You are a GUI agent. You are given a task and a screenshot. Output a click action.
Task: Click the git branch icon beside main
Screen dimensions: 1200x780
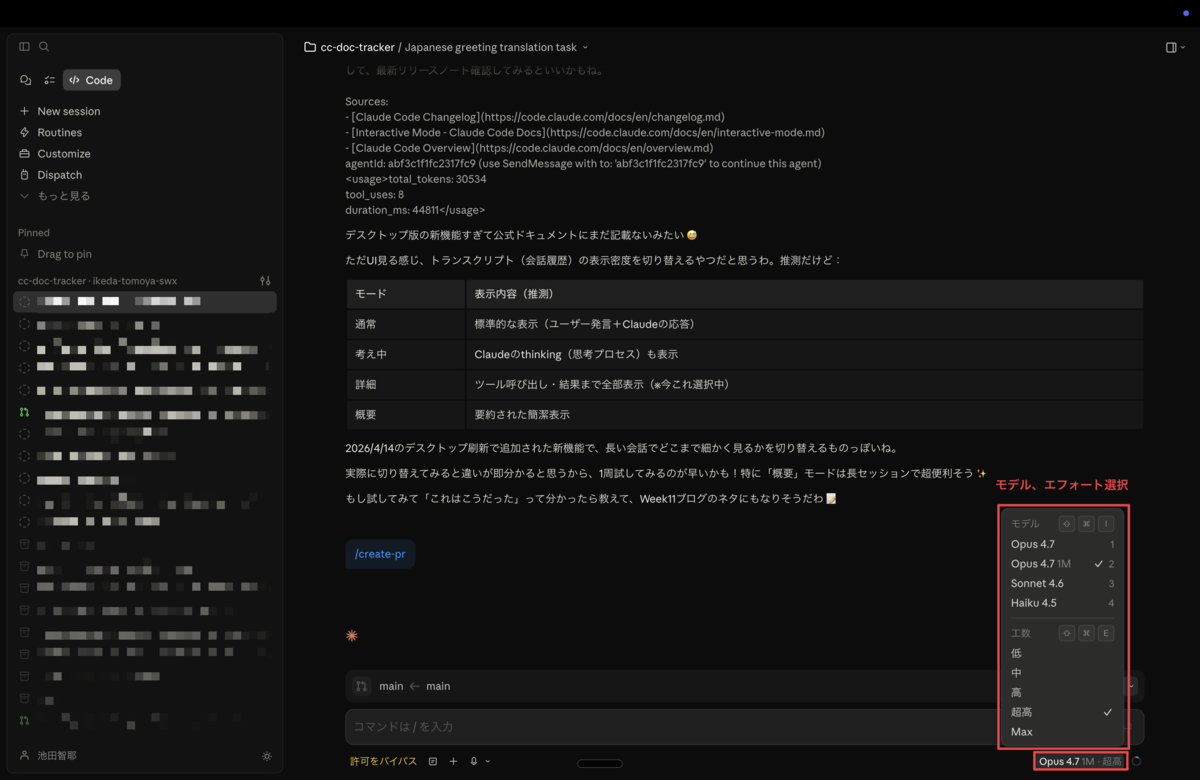click(361, 686)
